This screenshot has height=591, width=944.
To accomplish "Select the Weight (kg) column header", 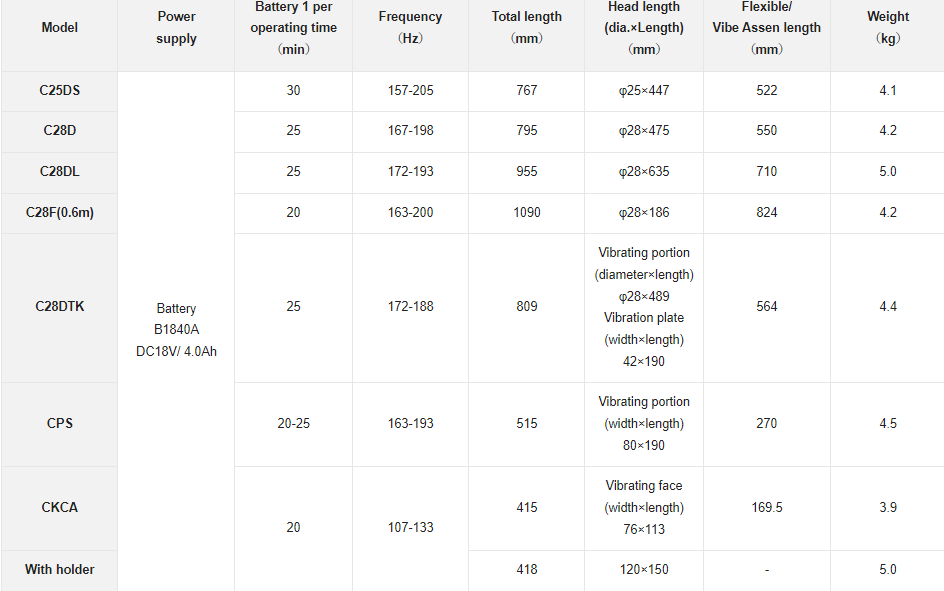I will coord(887,28).
